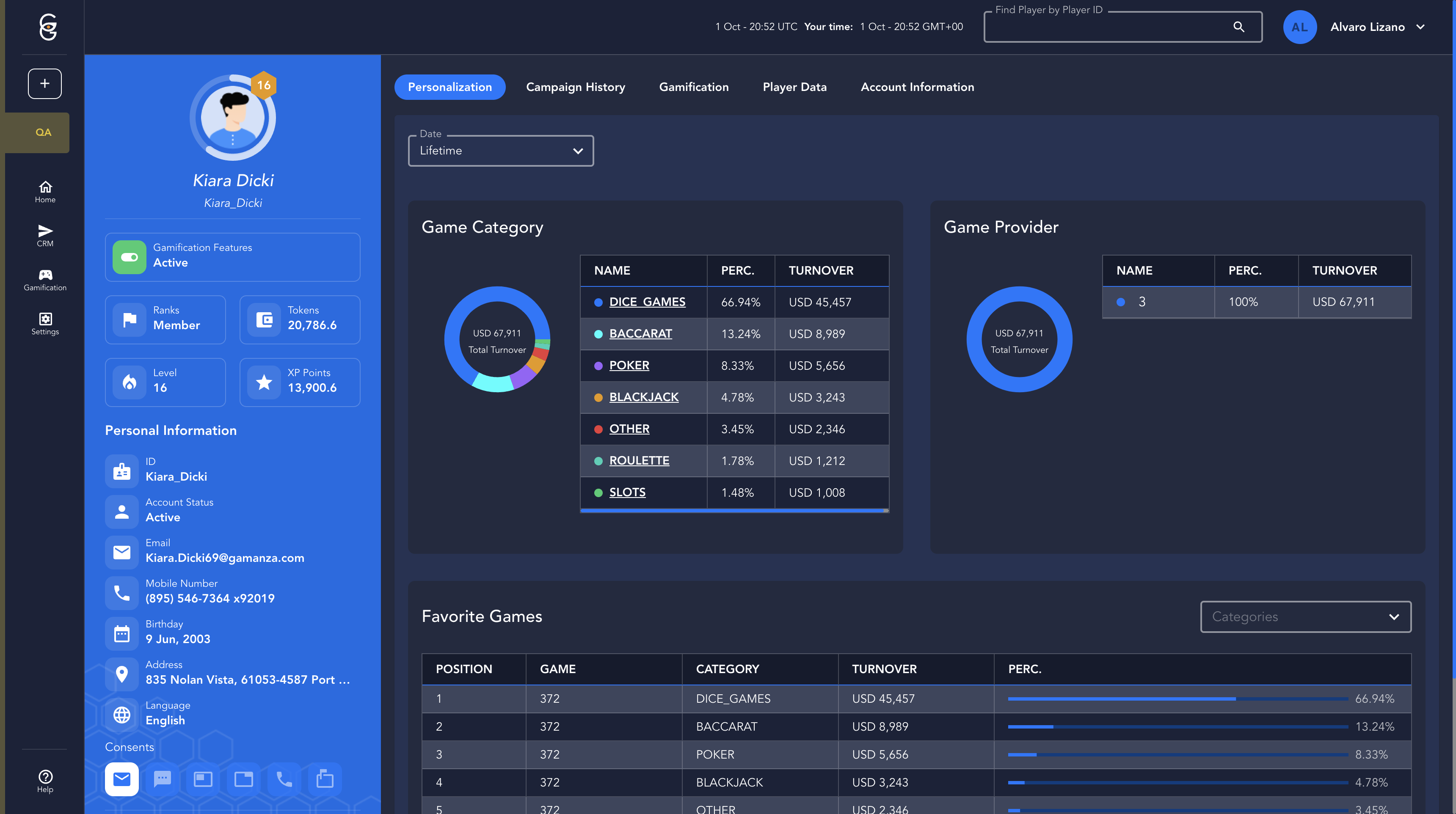Open Gamification controller icon in sidebar
This screenshot has width=1456, height=814.
point(45,279)
